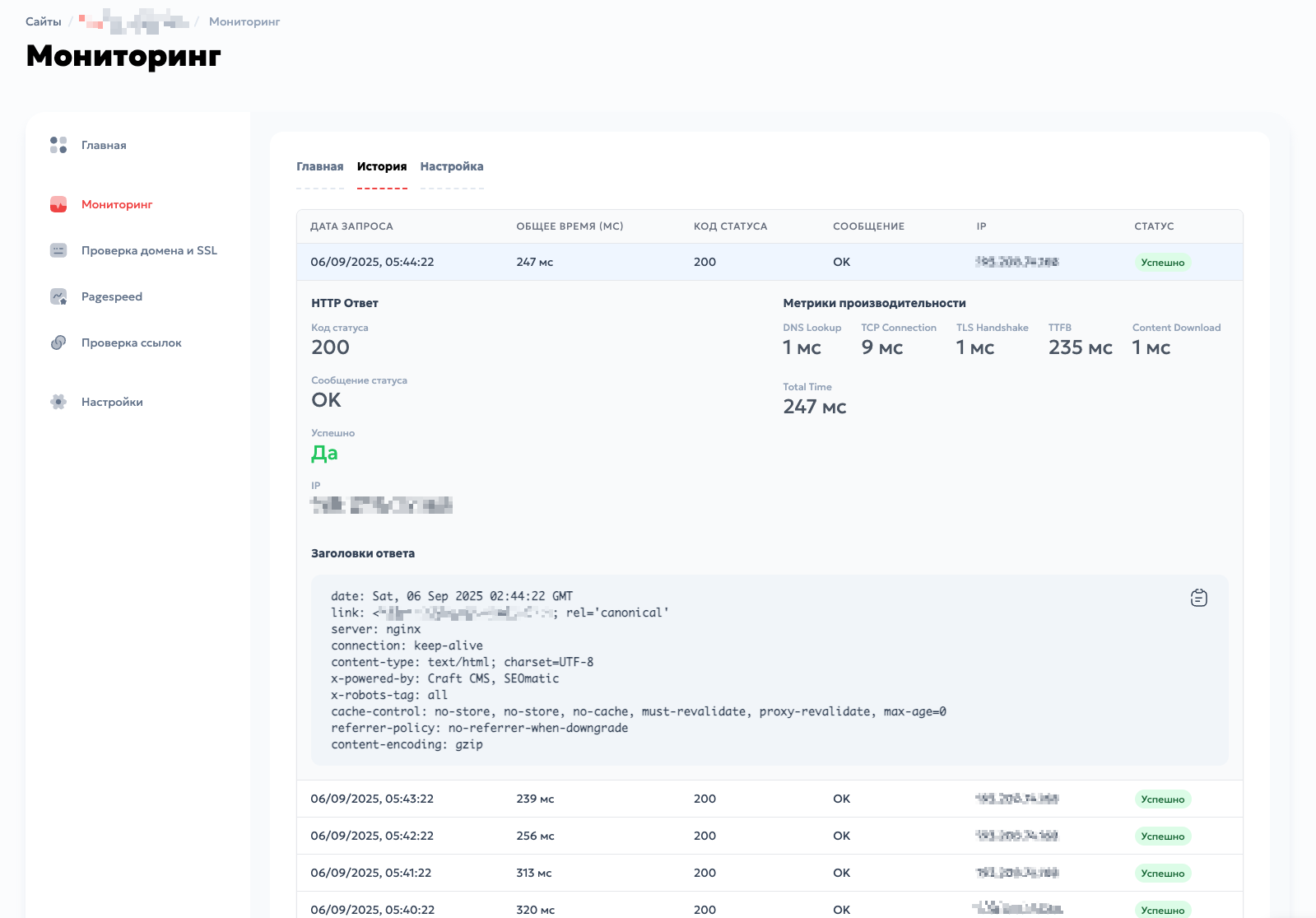Open Главная in the sidebar
The height and width of the screenshot is (918, 1316).
104,145
